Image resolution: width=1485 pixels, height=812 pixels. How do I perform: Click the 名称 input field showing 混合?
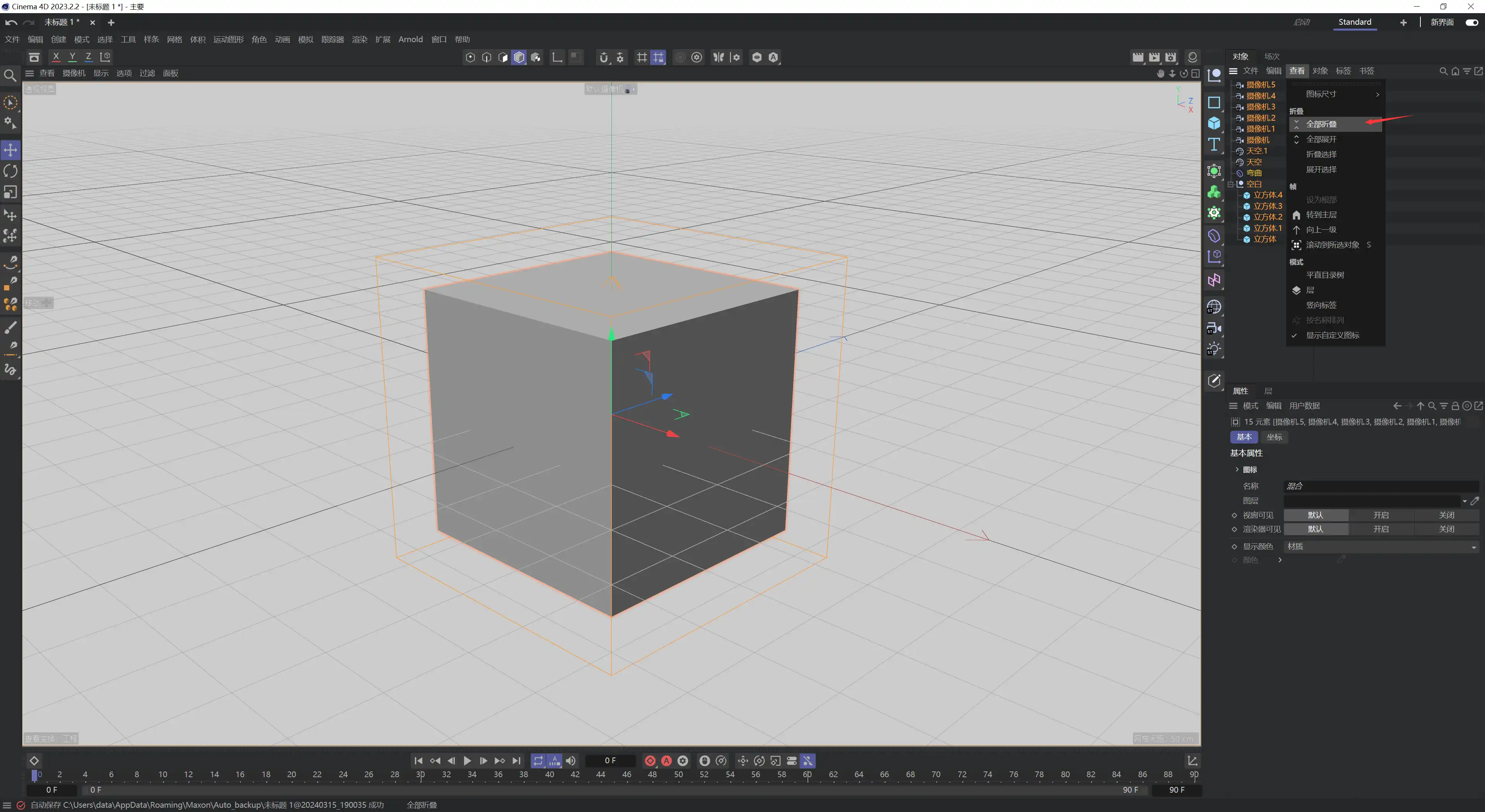(1381, 486)
